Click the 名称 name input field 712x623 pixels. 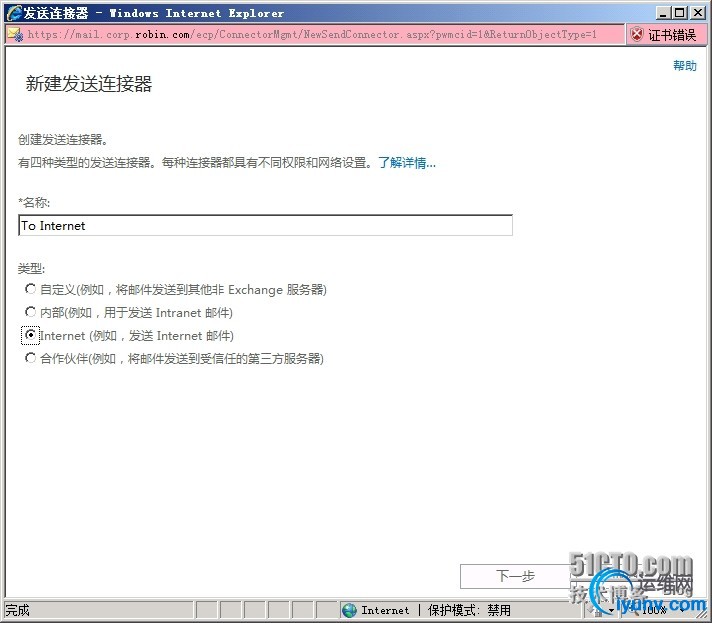[x=266, y=225]
